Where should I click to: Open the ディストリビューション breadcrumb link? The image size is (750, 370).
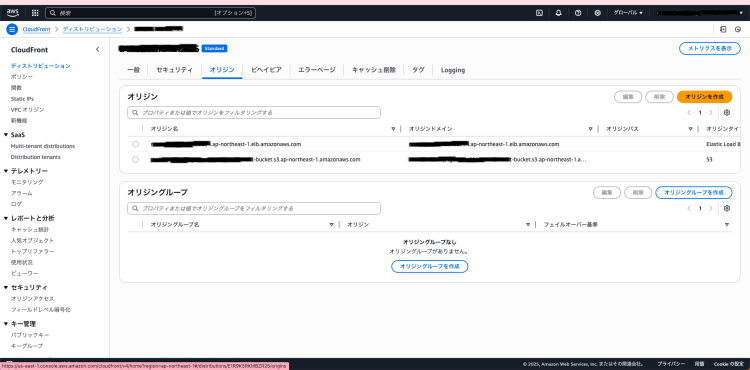point(92,30)
